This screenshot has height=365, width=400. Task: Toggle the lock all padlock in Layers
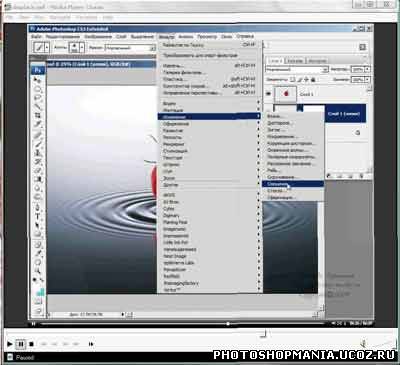(313, 80)
